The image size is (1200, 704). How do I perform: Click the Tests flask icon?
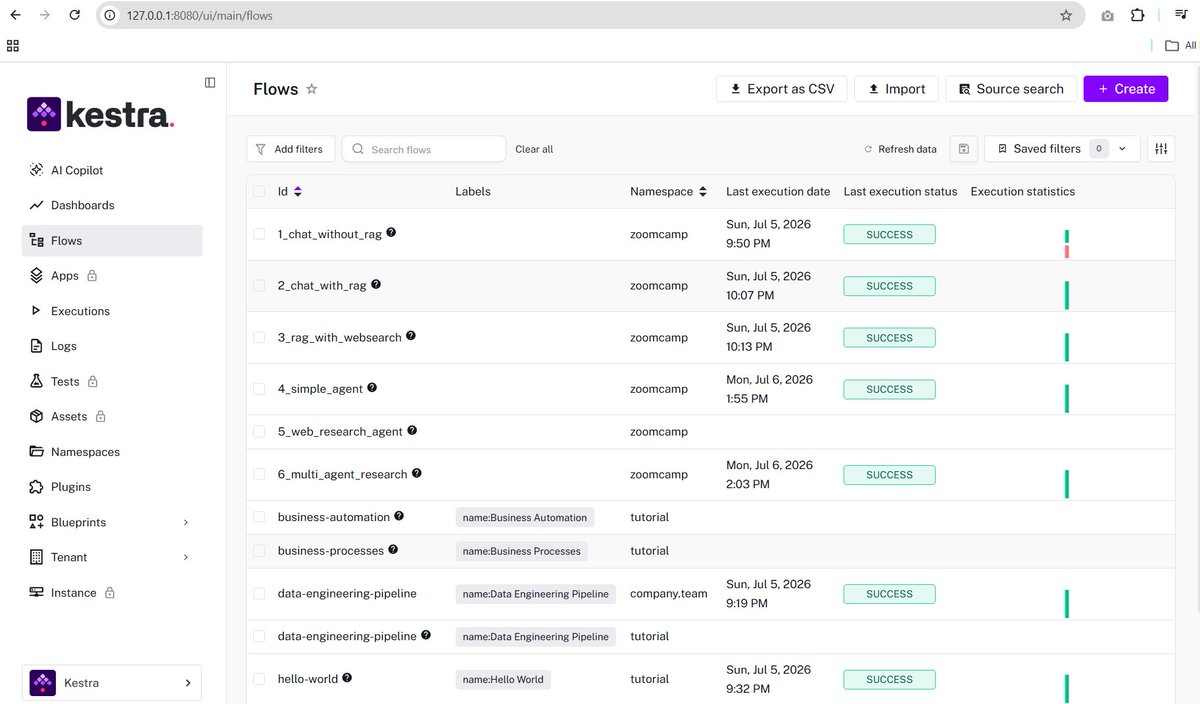tap(37, 381)
